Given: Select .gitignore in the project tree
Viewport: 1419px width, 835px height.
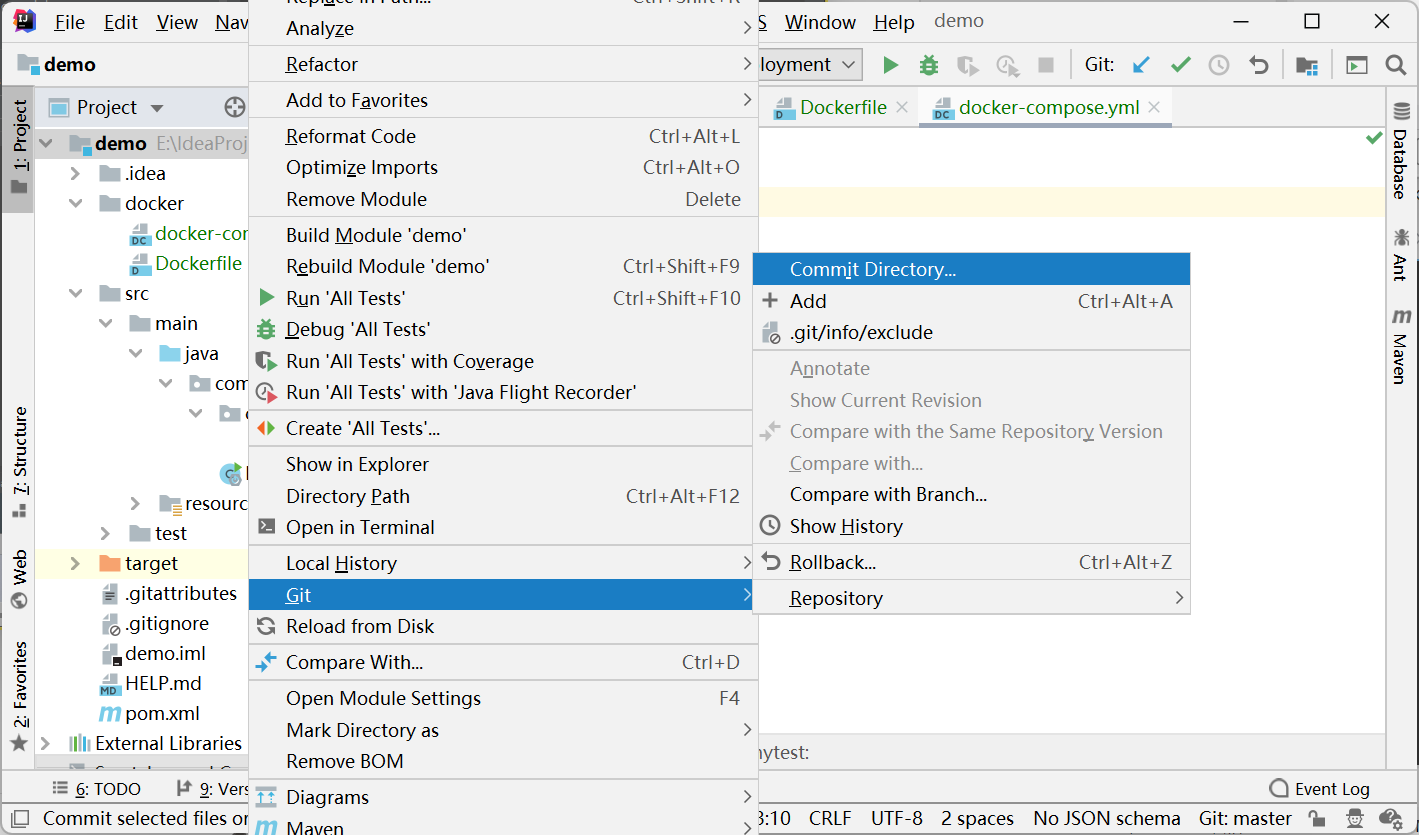Looking at the screenshot, I should (156, 623).
